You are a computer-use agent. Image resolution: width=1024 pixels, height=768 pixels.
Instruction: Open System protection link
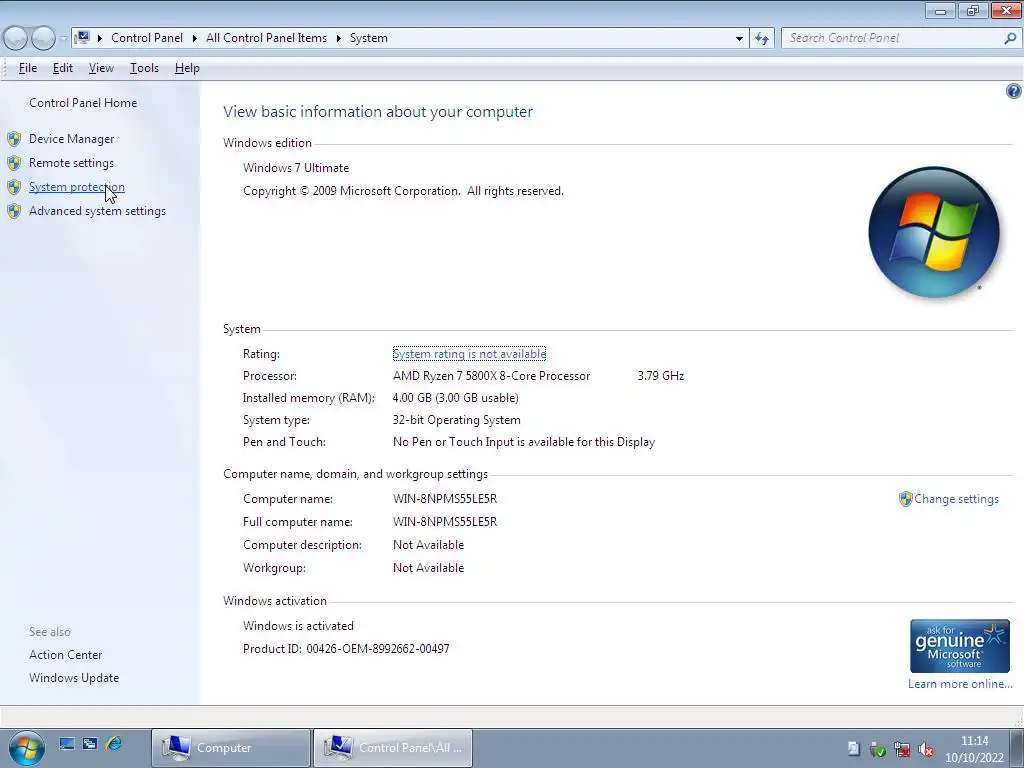(76, 187)
